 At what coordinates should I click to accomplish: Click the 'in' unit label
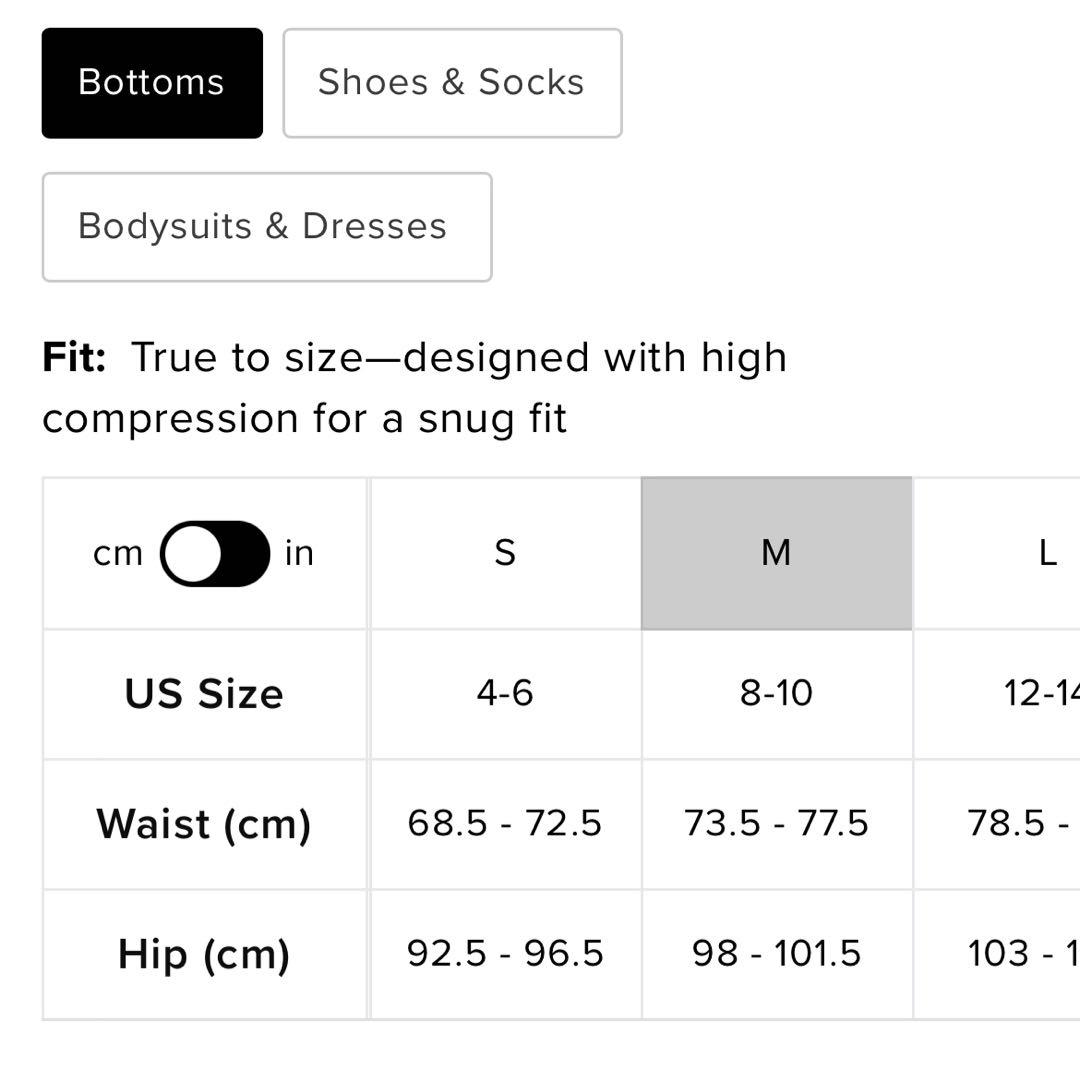coord(299,553)
